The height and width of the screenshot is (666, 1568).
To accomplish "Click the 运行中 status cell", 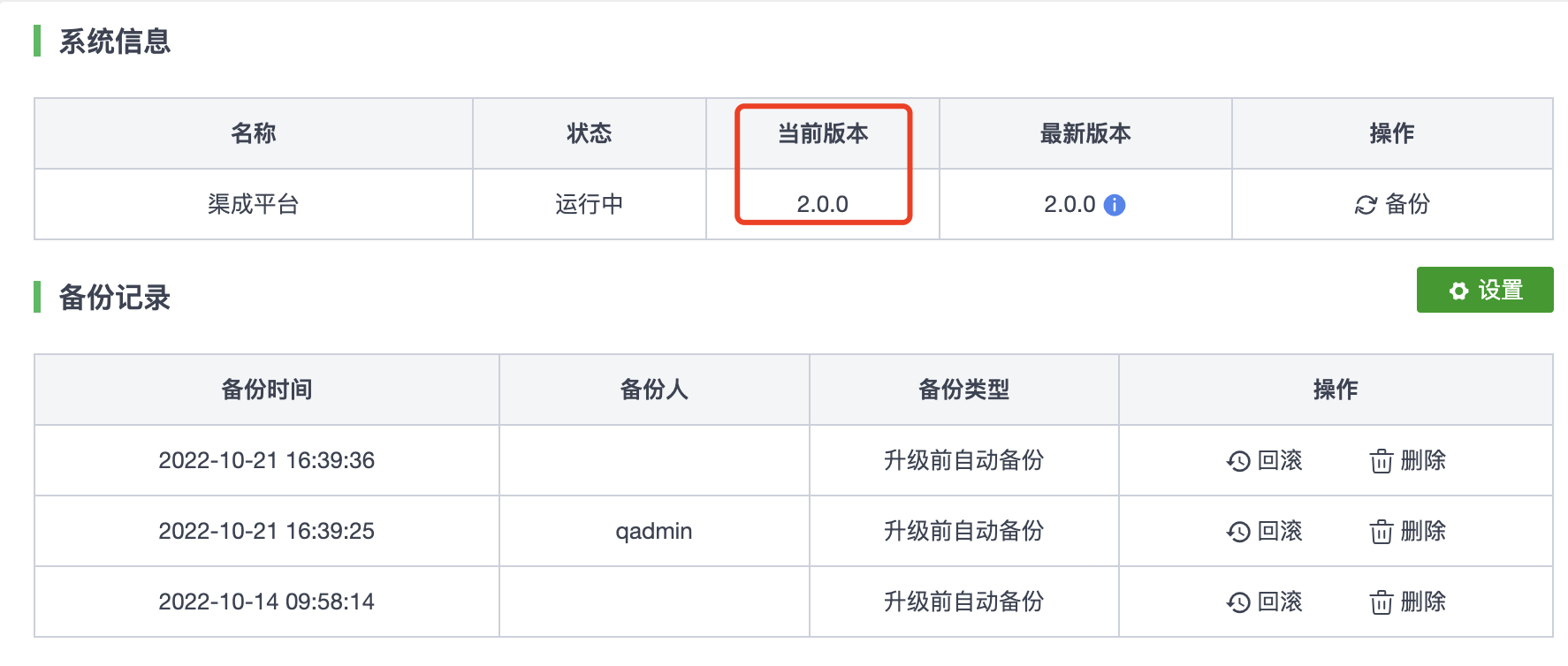I will 589,204.
